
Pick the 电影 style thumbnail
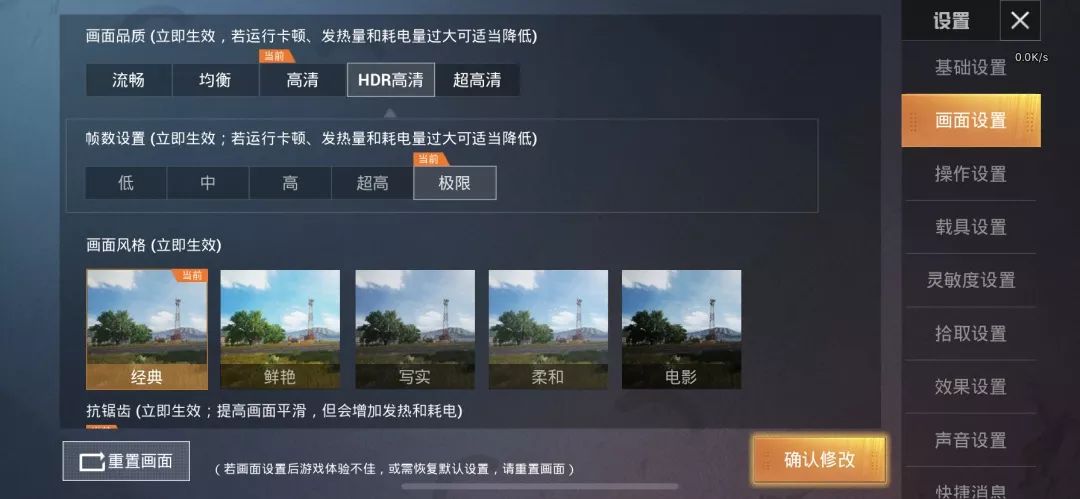[x=681, y=329]
